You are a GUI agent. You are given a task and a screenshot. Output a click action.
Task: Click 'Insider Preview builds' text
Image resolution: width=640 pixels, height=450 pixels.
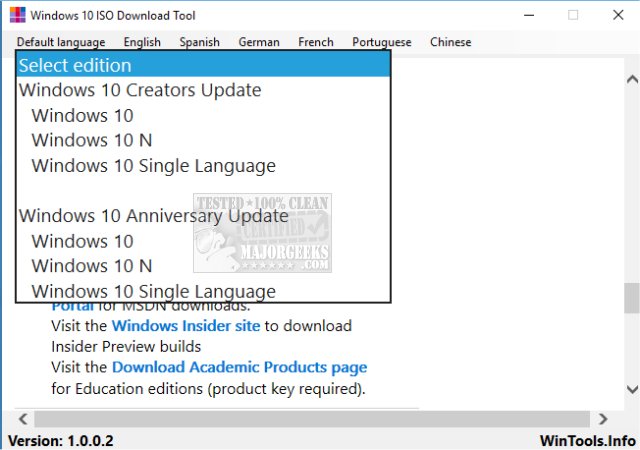click(x=126, y=347)
